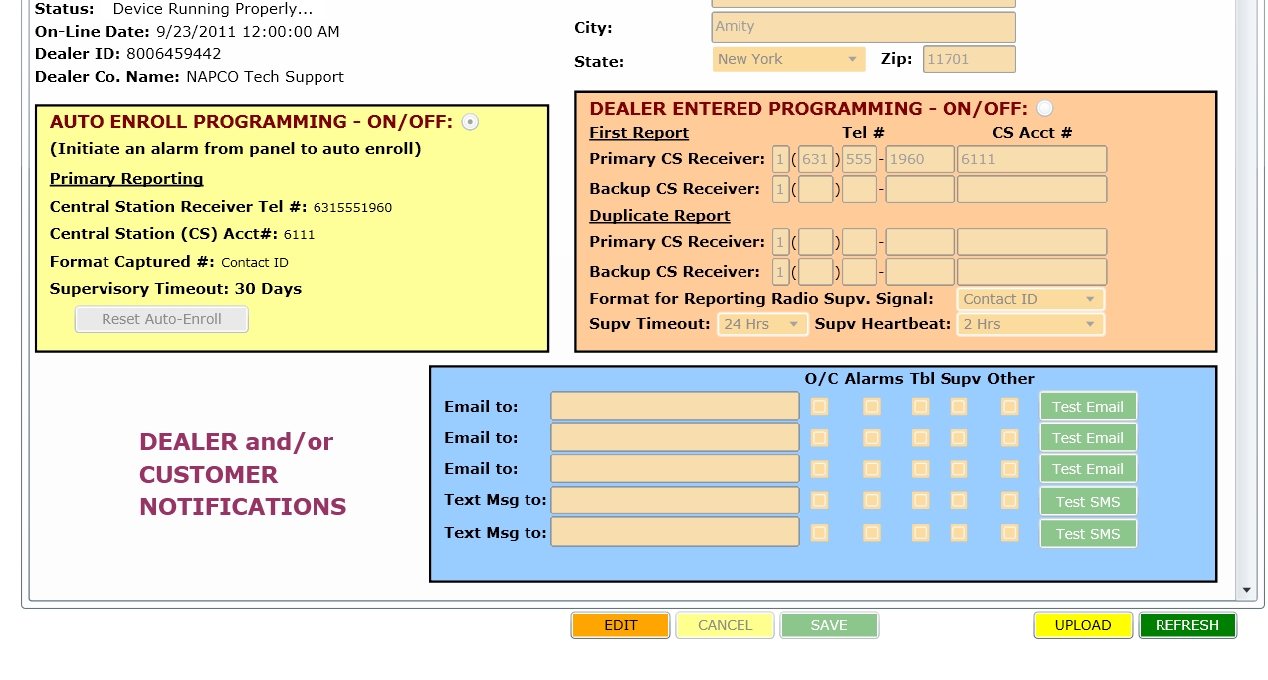The width and height of the screenshot is (1268, 680).
Task: Click Reset Auto-Enroll button
Action: point(161,320)
